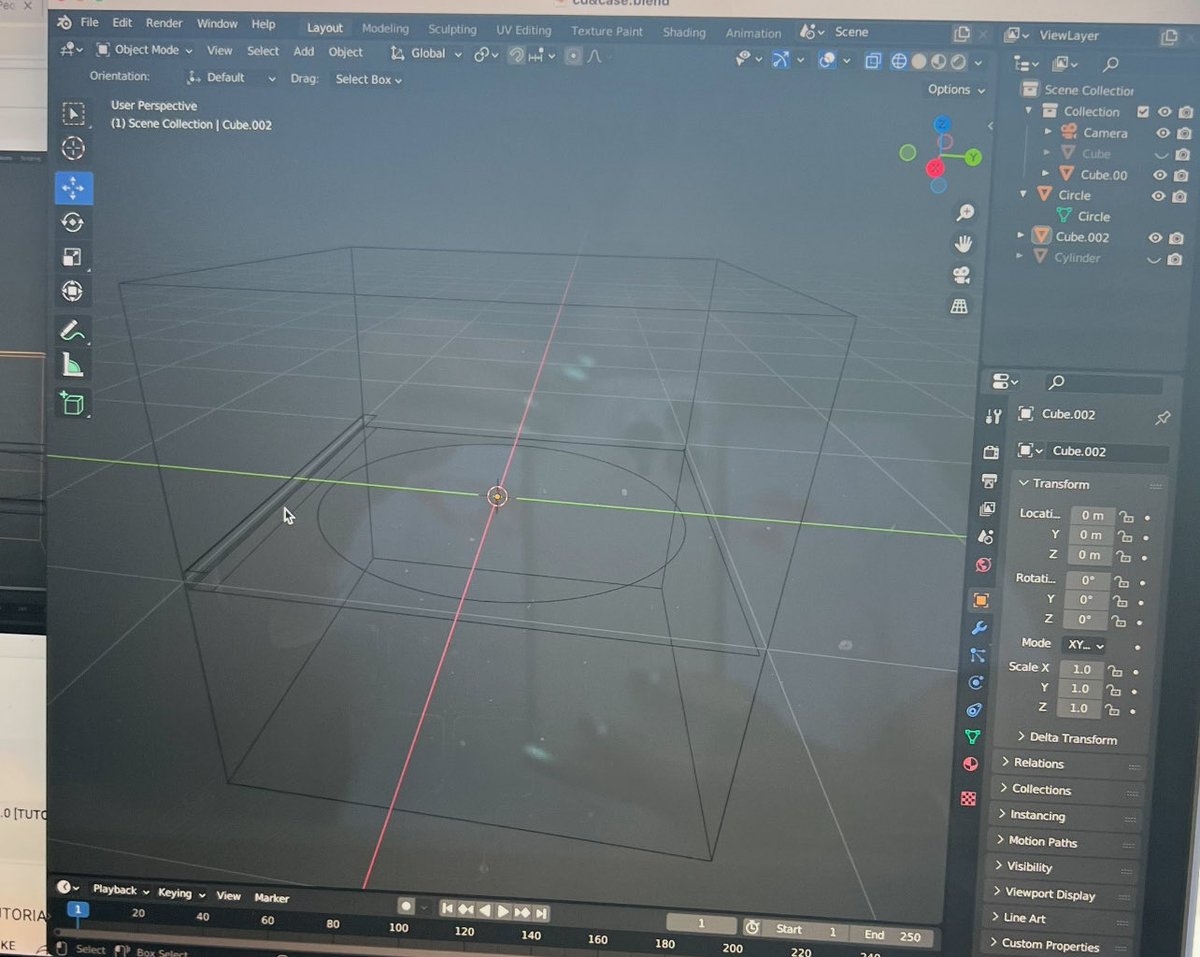Open the Modifiers wrench properties tab
This screenshot has width=1200, height=957.
pyautogui.click(x=979, y=628)
